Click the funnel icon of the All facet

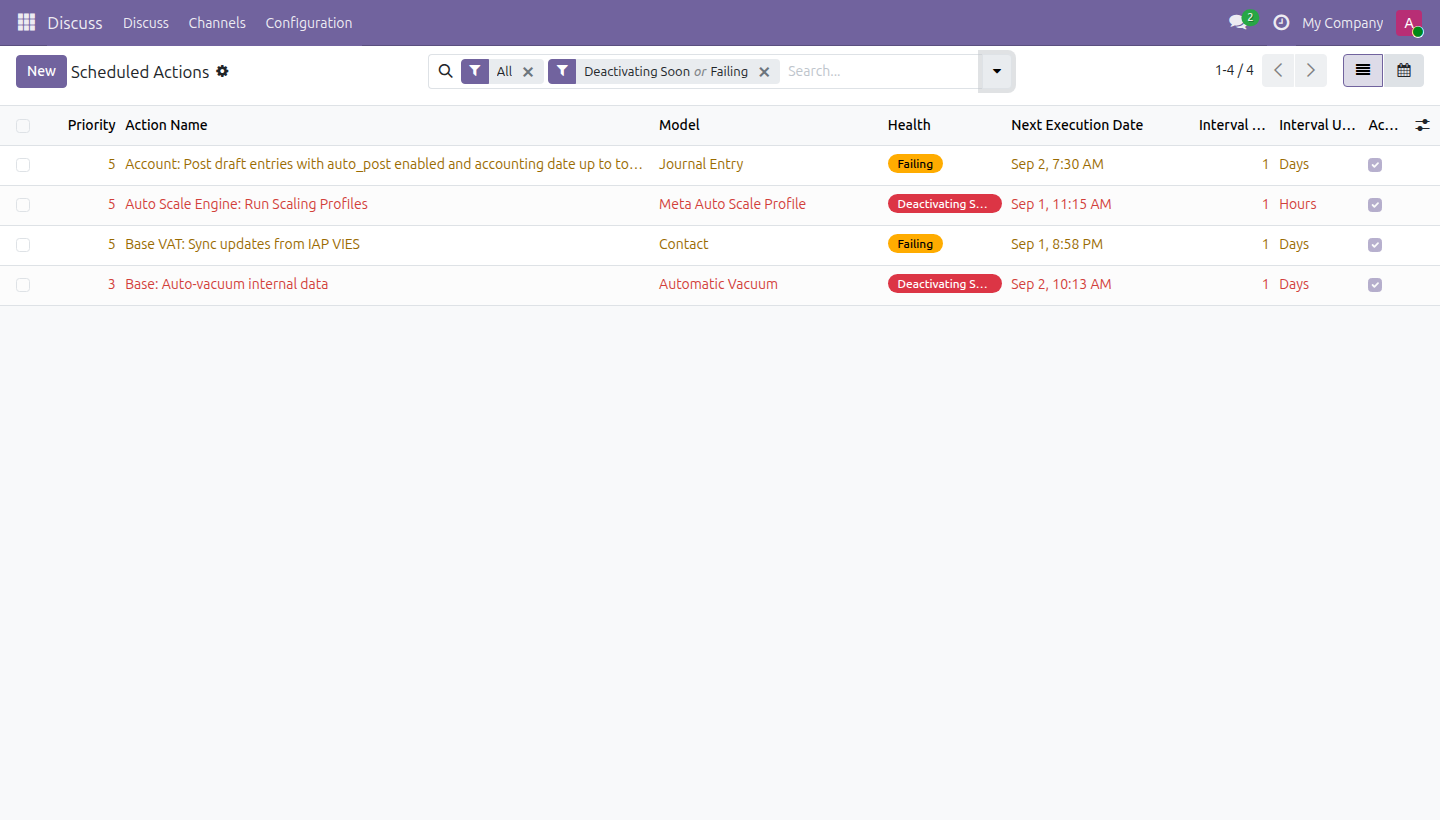click(475, 71)
